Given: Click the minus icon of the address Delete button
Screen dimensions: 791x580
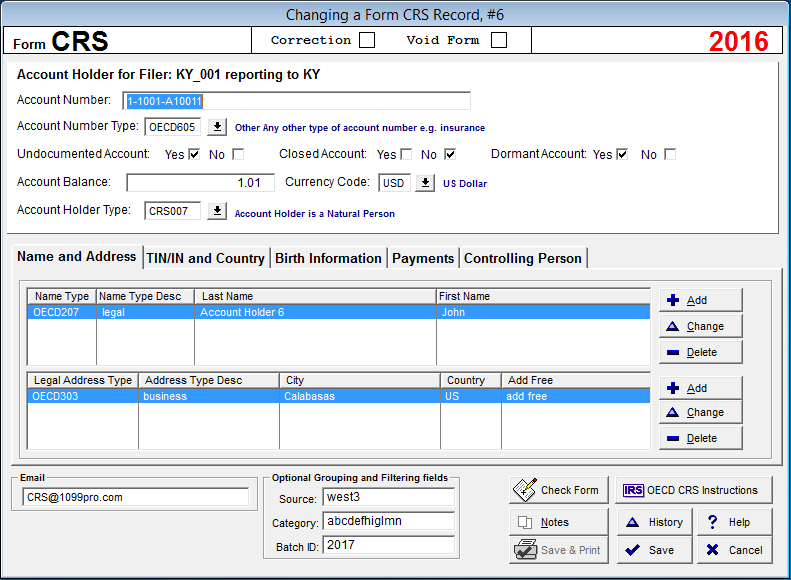Looking at the screenshot, I should (x=672, y=438).
